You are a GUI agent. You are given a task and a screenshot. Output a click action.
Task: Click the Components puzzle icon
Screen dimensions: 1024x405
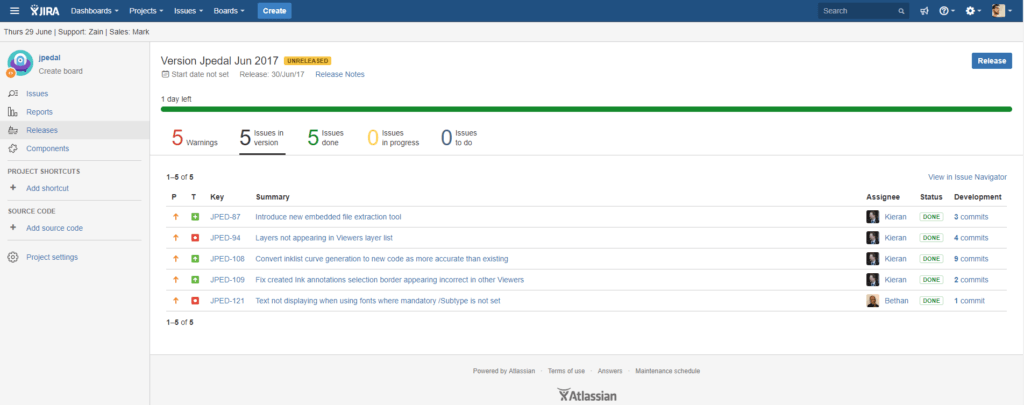click(12, 149)
